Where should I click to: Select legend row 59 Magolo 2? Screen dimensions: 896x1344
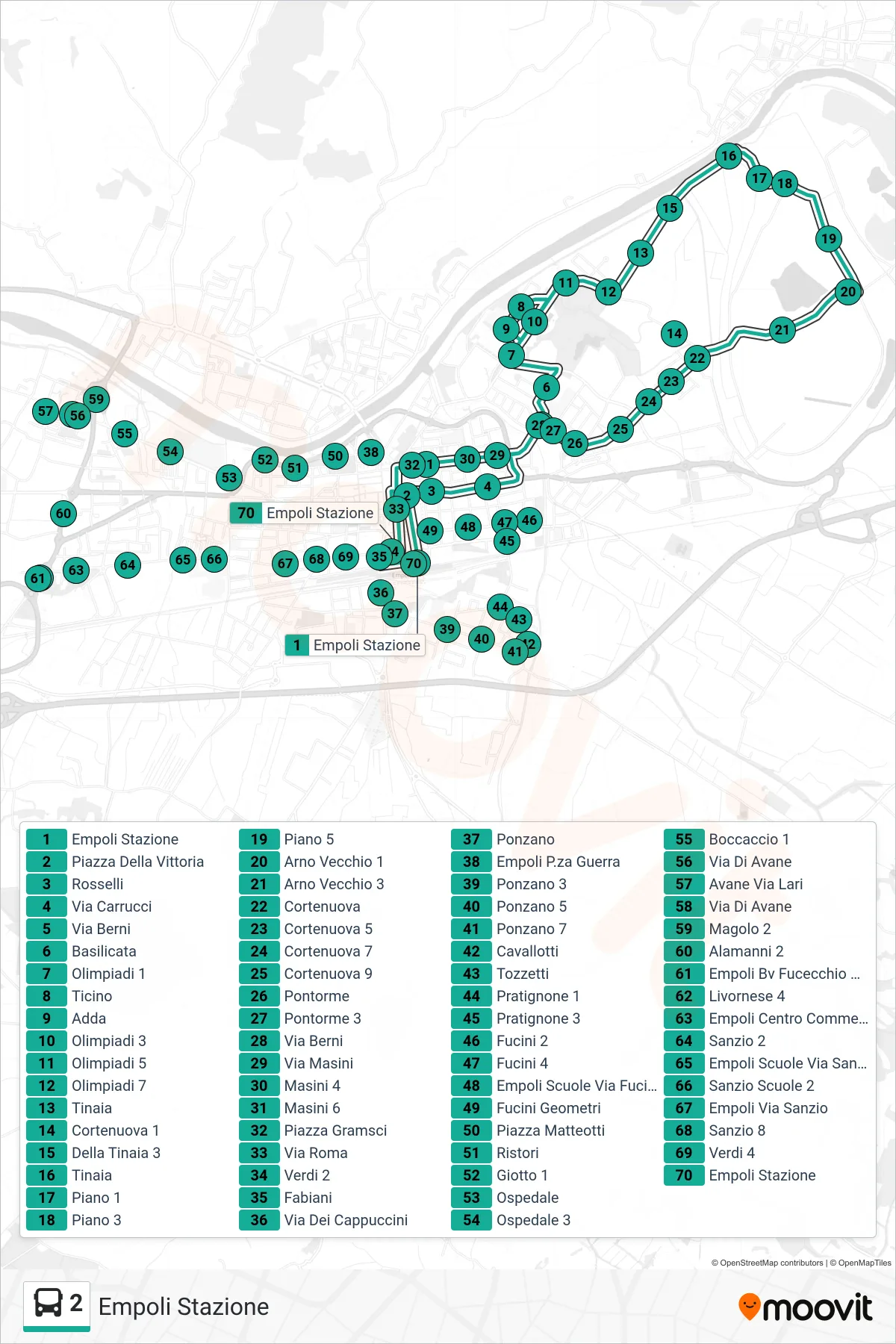pyautogui.click(x=718, y=929)
